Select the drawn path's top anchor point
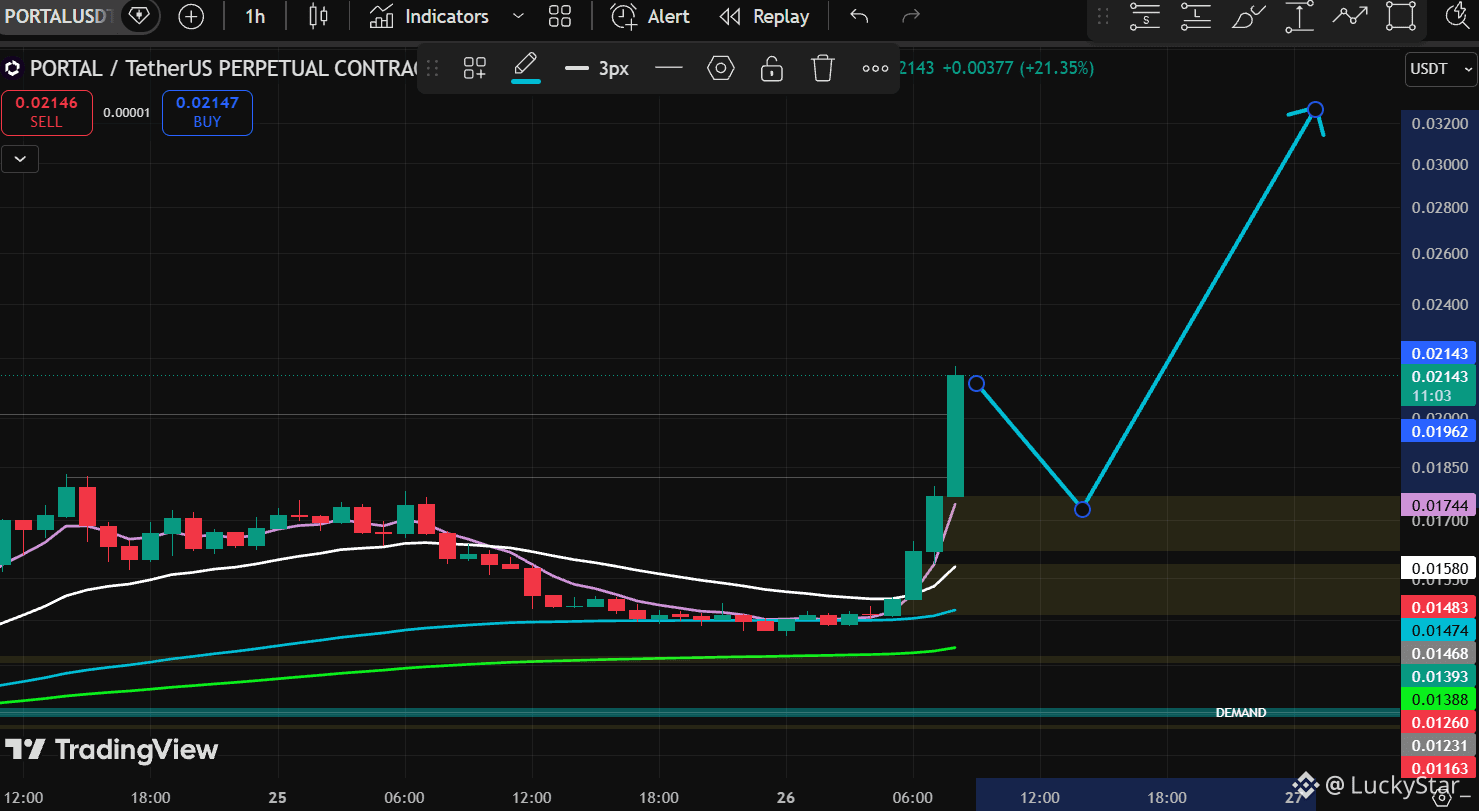The height and width of the screenshot is (811, 1479). click(x=1316, y=109)
